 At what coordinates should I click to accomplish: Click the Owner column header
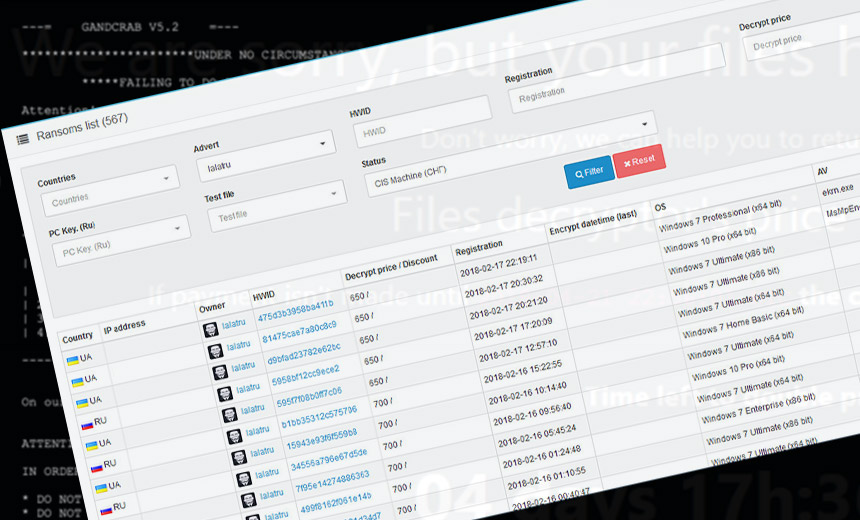pos(212,307)
